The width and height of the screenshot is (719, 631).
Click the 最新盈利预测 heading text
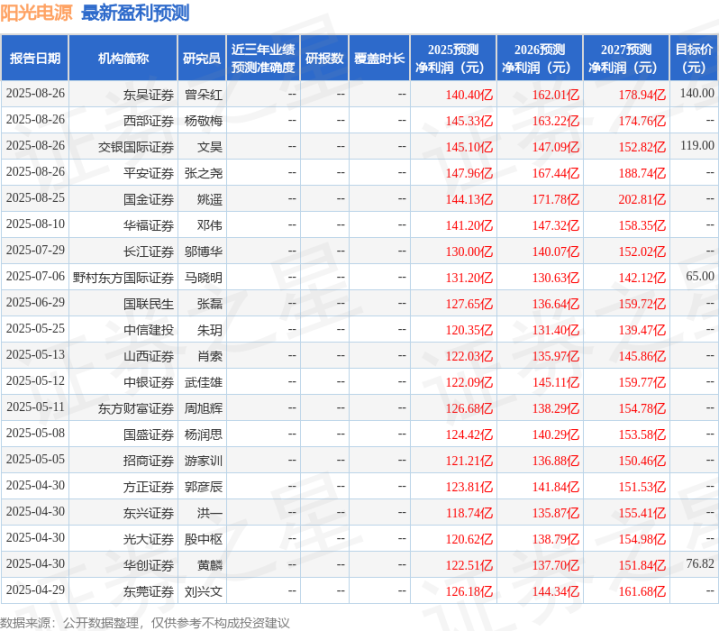coord(135,13)
